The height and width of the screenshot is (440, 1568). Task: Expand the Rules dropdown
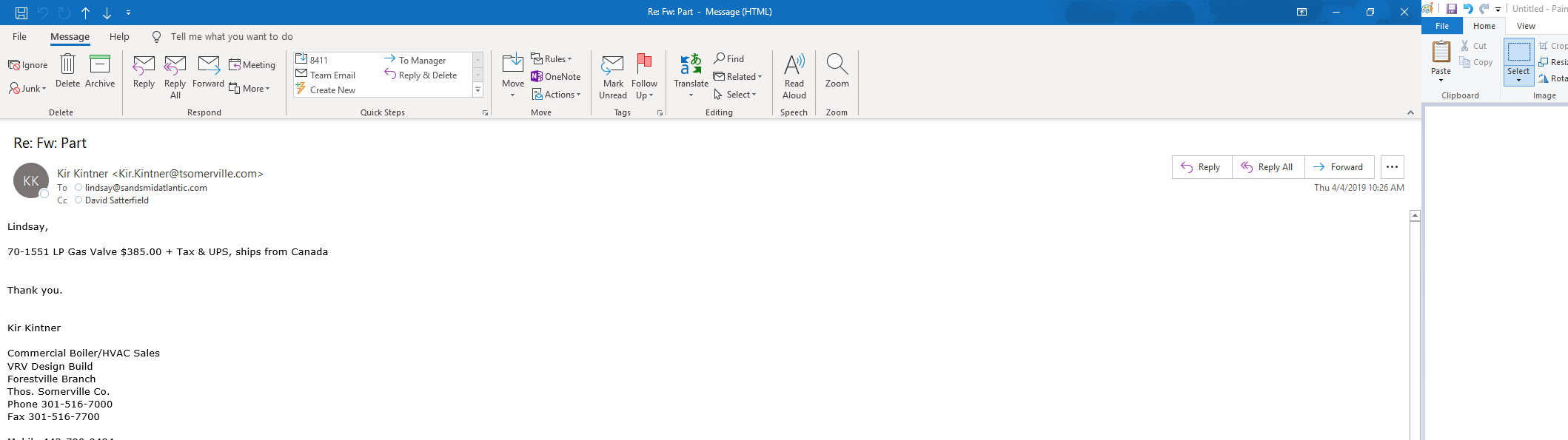pos(552,59)
